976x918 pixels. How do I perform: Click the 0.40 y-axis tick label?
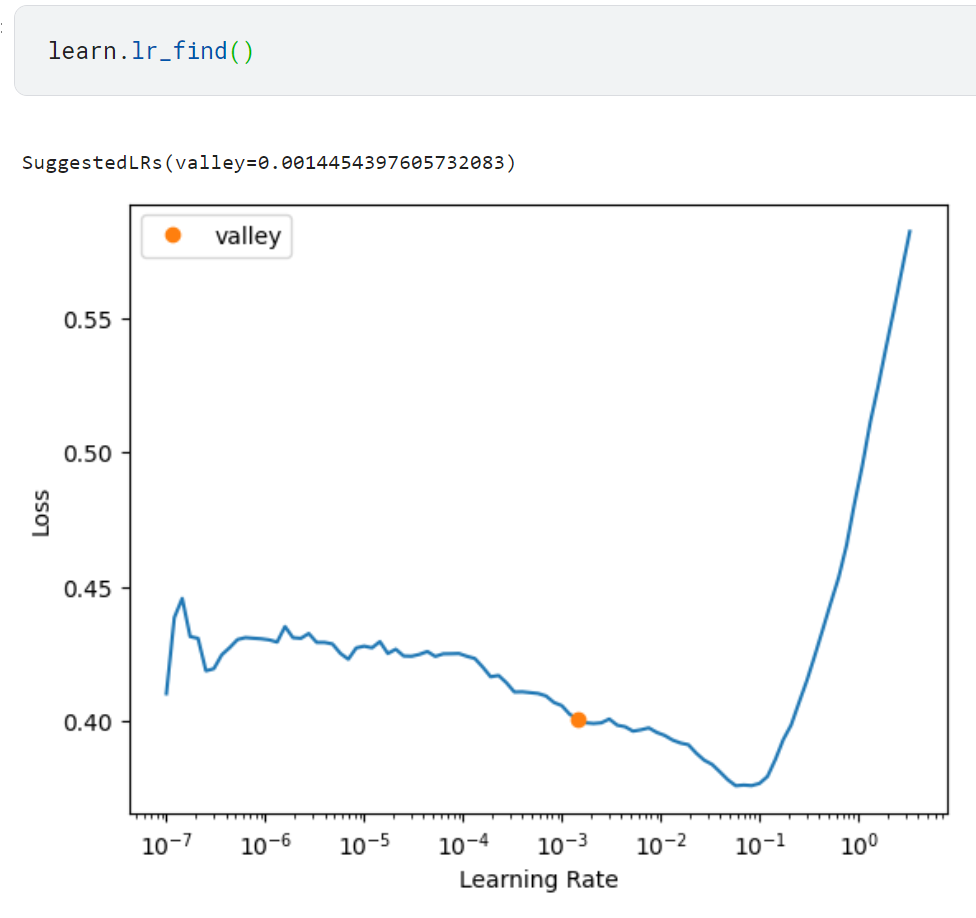click(88, 723)
